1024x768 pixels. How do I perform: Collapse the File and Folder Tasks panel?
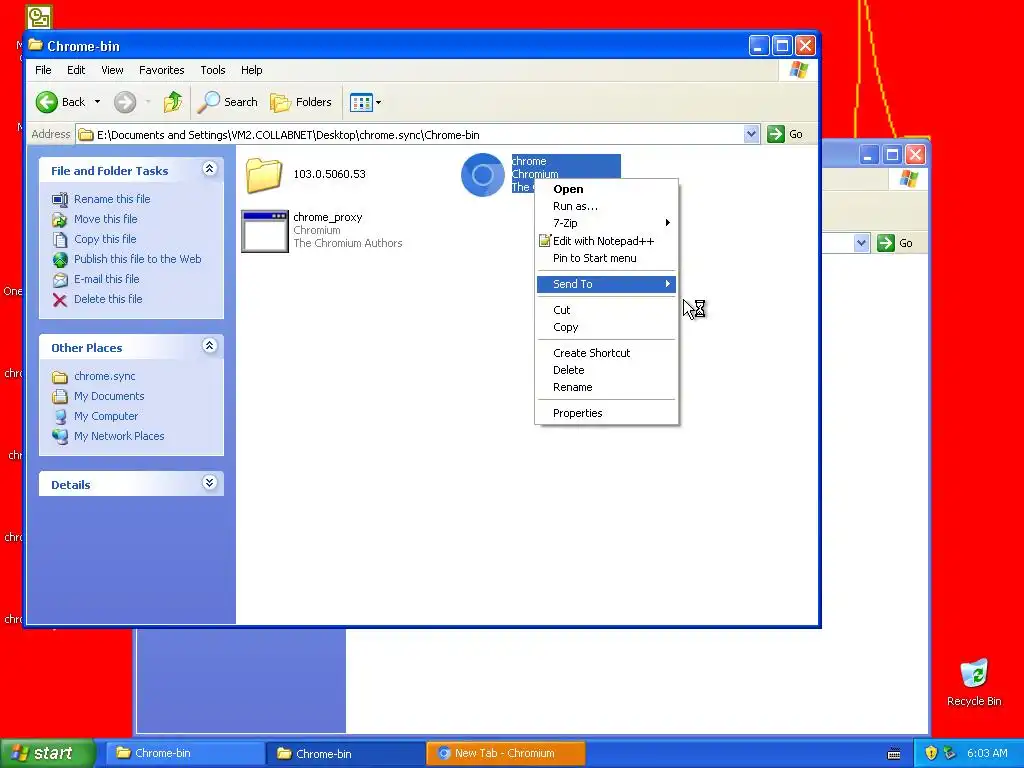tap(209, 169)
